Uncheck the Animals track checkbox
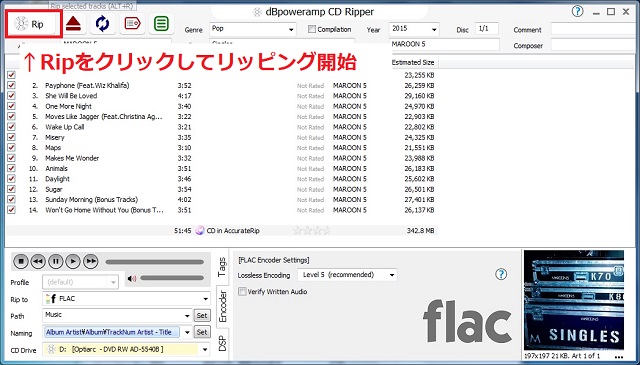640x365 pixels. 11,168
